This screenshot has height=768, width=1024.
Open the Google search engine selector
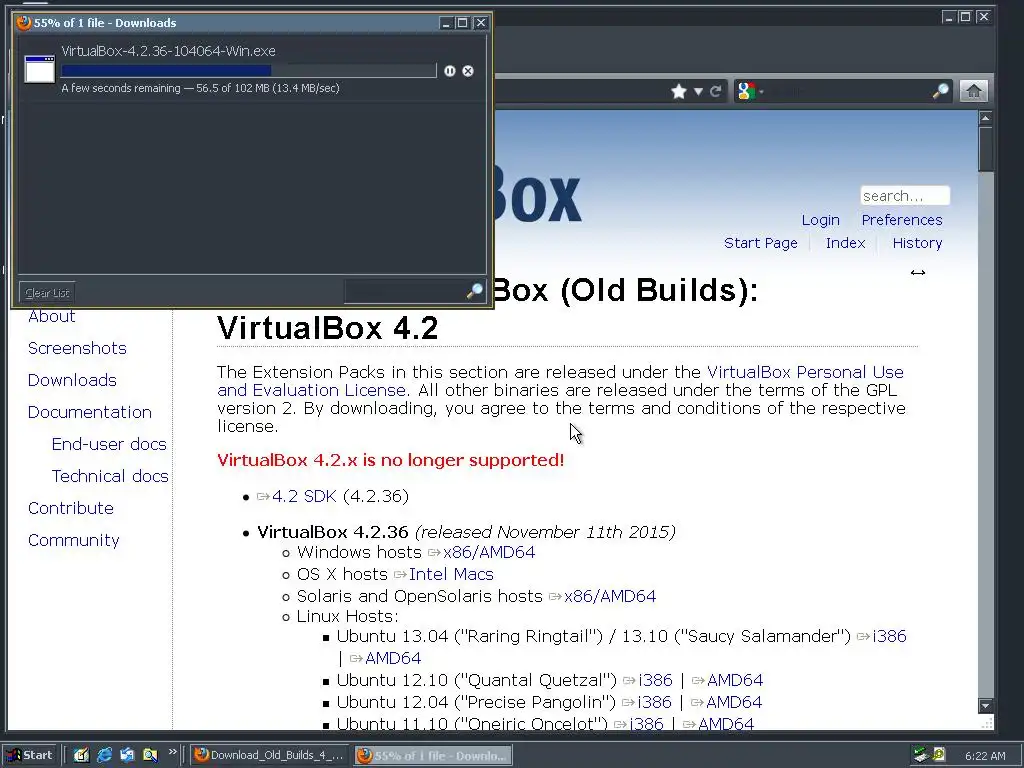(749, 91)
